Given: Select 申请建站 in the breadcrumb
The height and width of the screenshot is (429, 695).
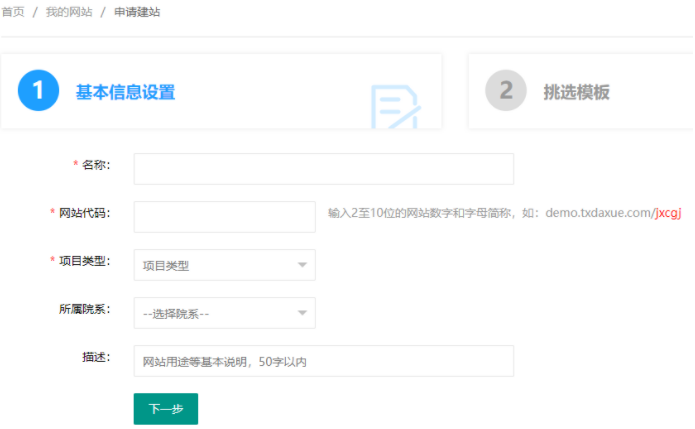Looking at the screenshot, I should (x=136, y=12).
